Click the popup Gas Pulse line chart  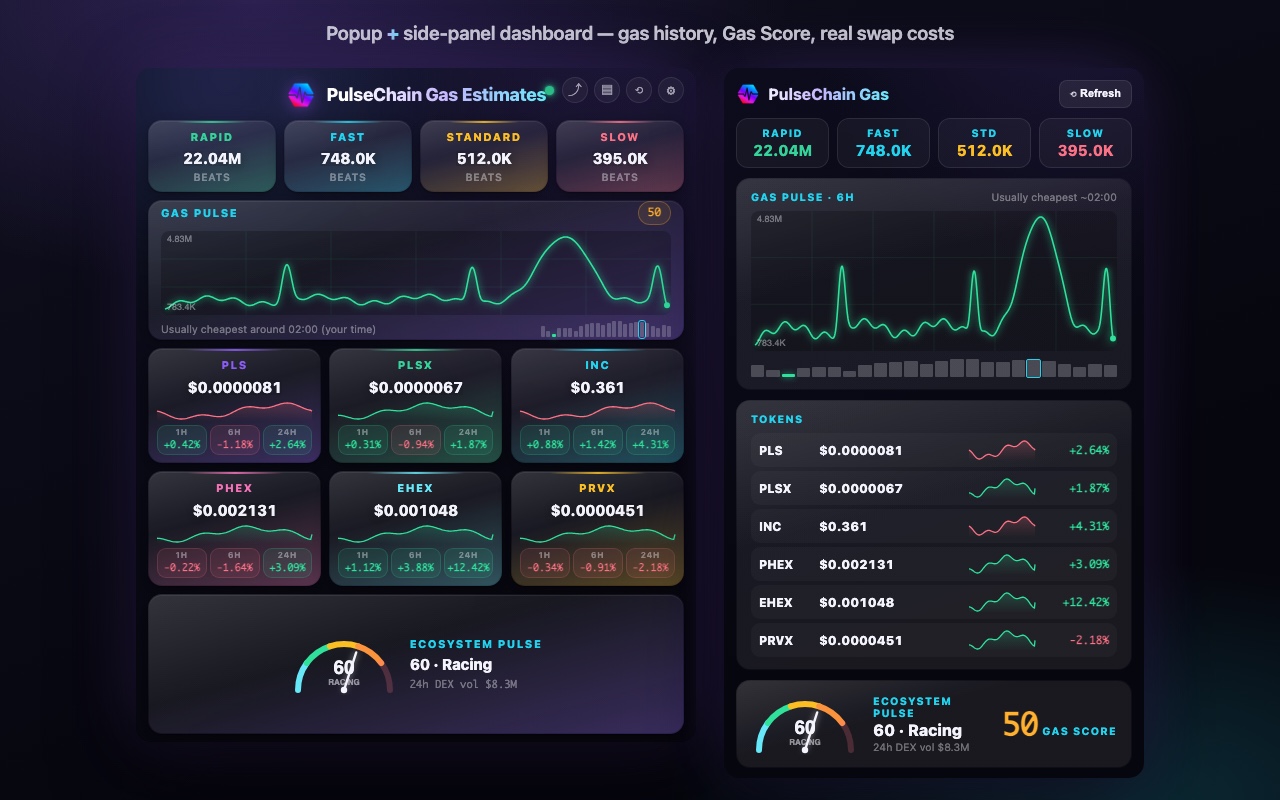click(x=416, y=273)
